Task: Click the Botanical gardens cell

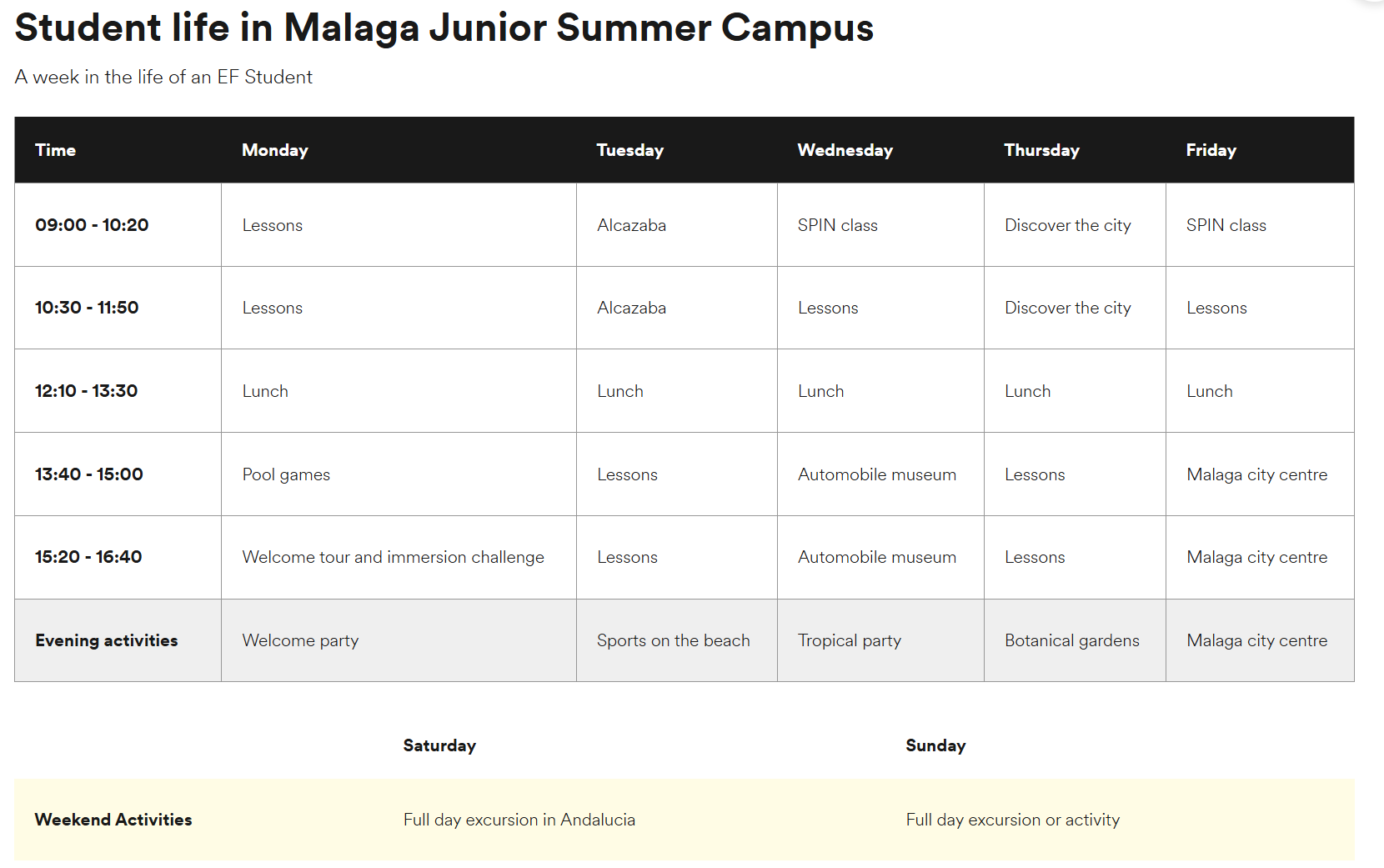Action: point(1071,640)
